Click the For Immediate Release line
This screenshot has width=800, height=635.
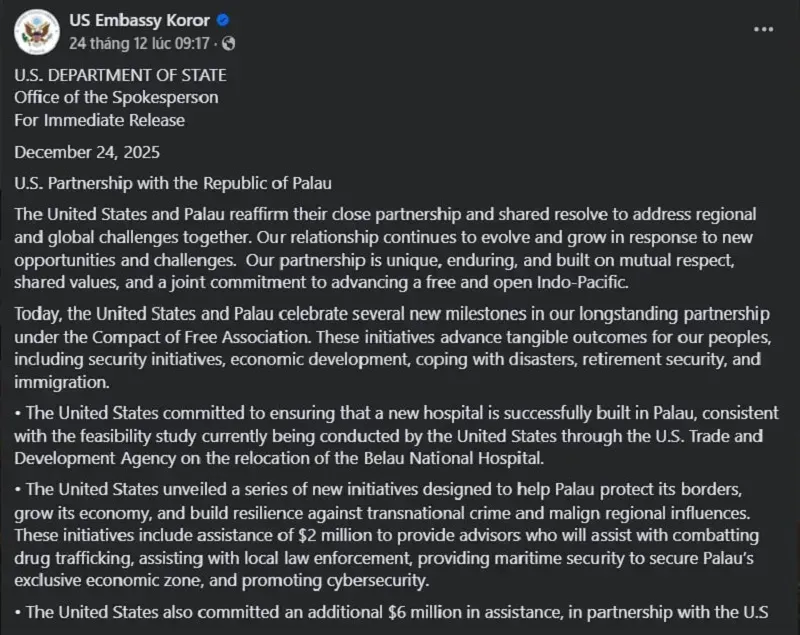click(x=99, y=120)
